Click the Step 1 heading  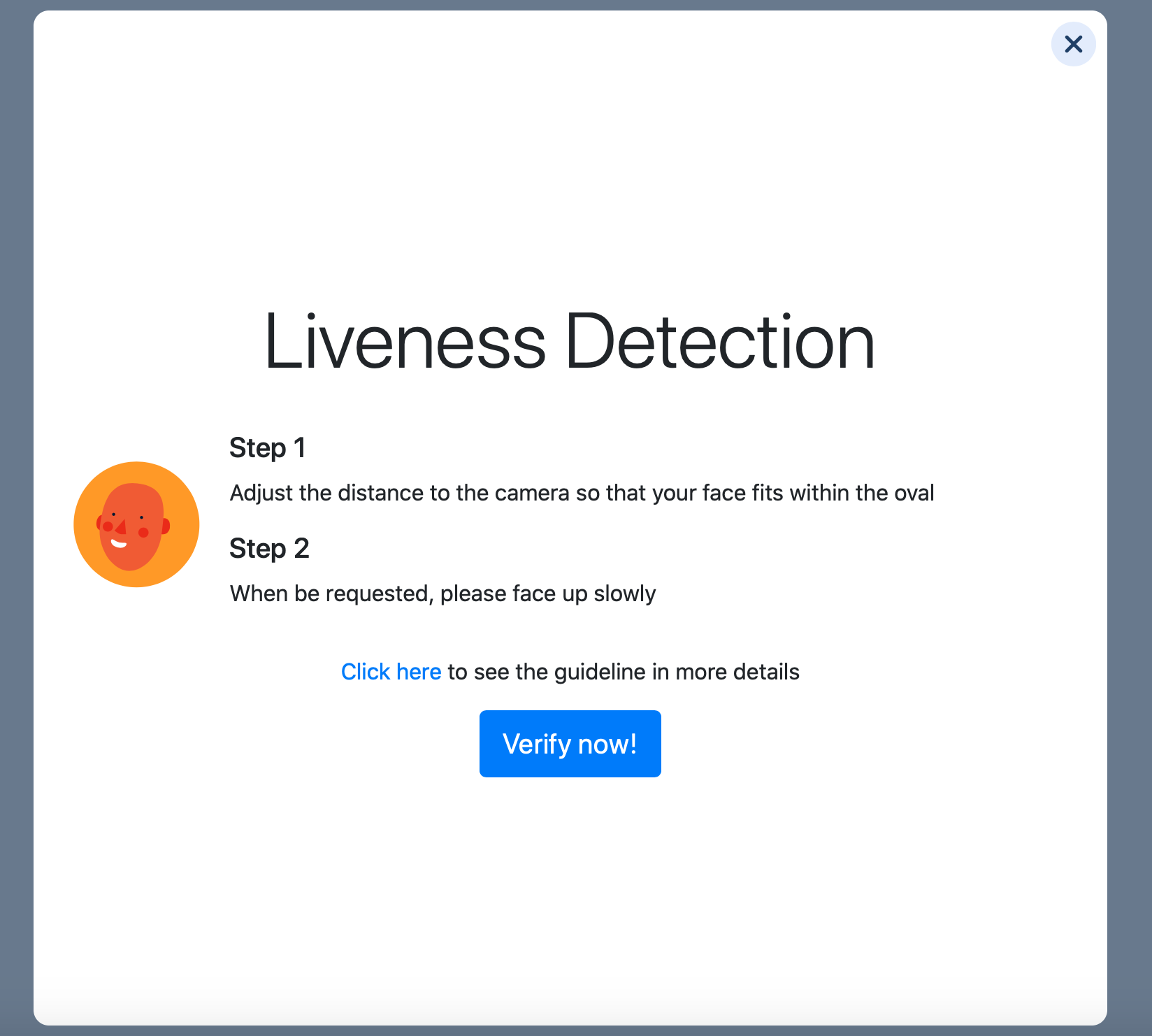(x=267, y=448)
